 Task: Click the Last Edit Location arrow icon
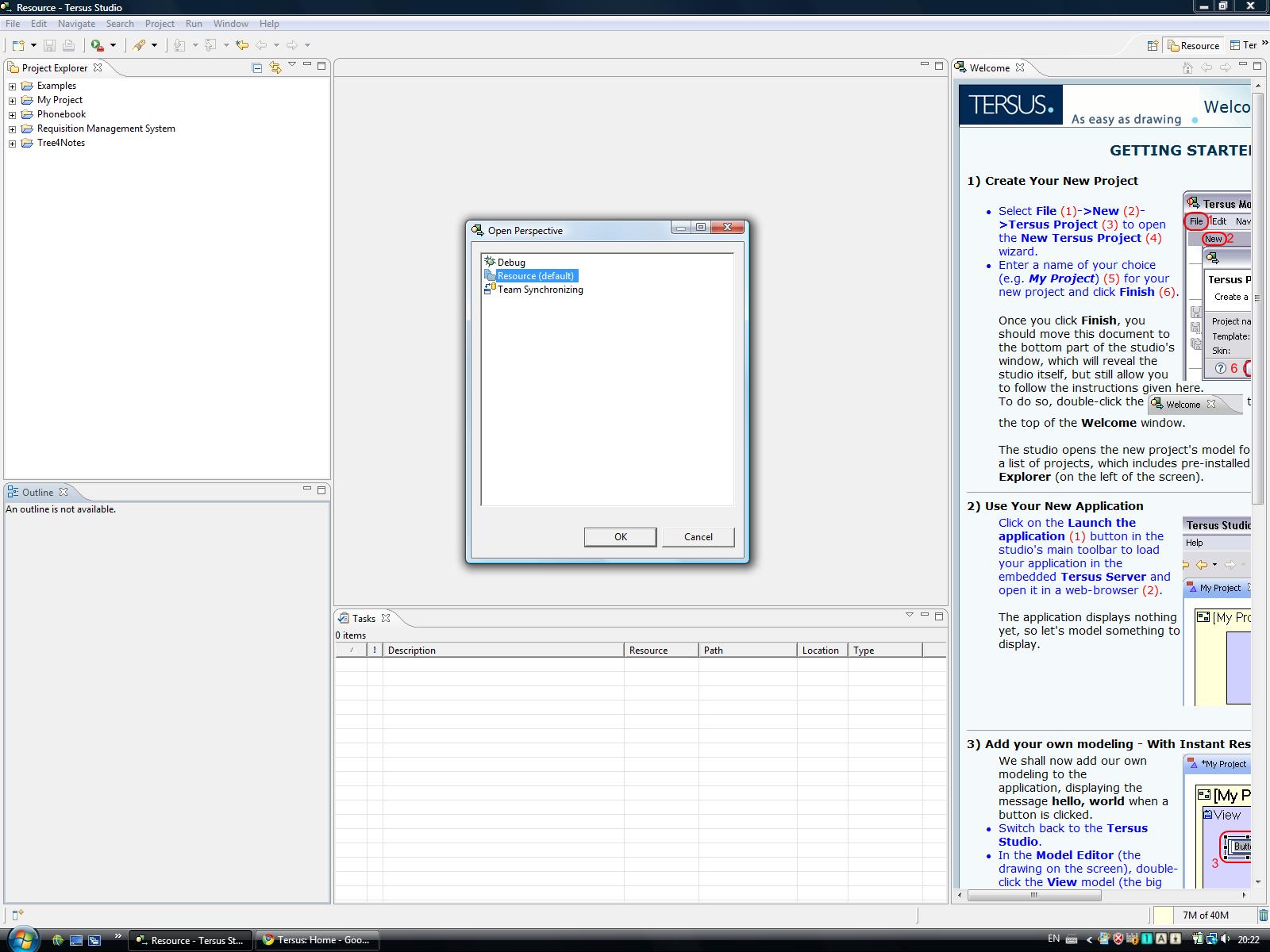[x=242, y=46]
